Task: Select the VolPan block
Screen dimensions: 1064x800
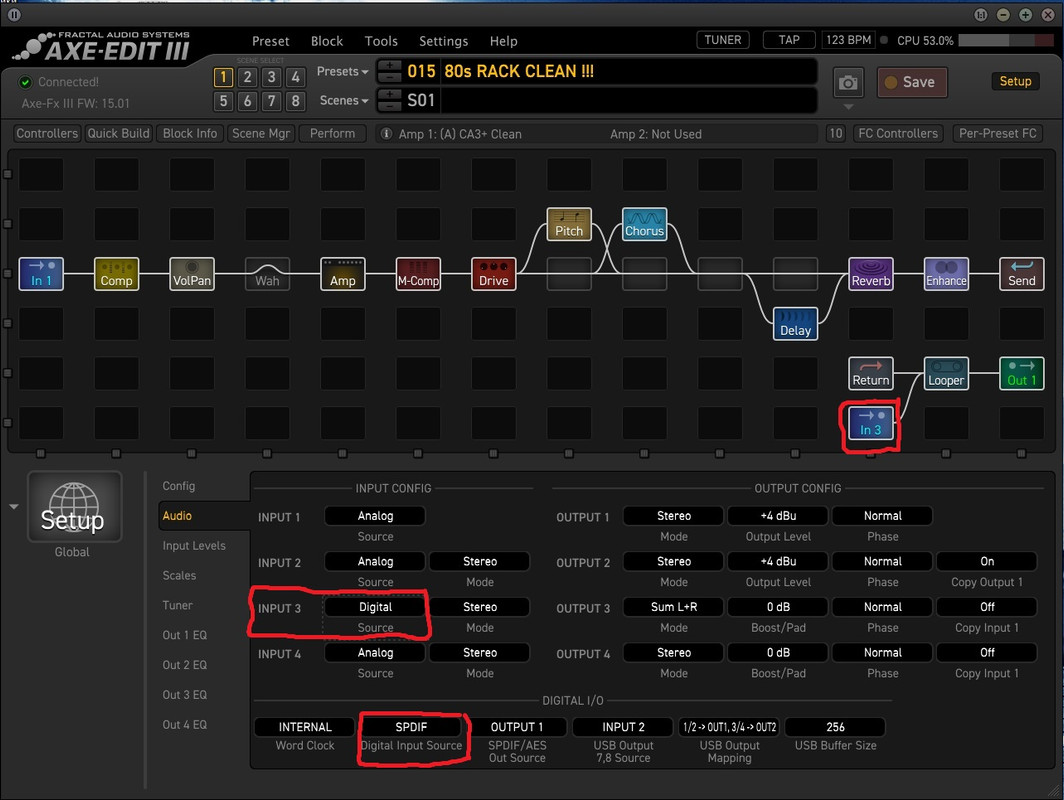Action: pyautogui.click(x=192, y=273)
